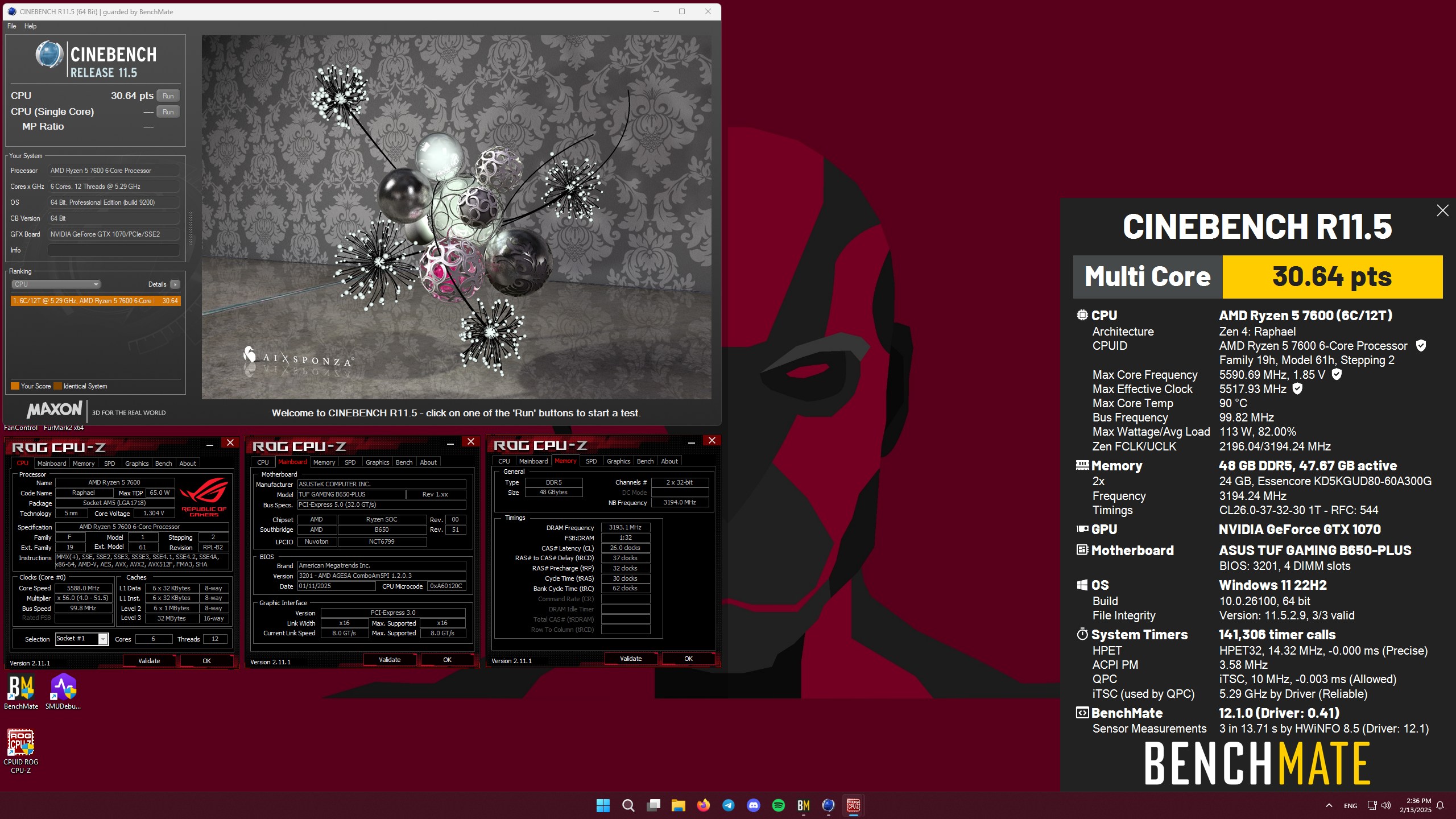Switch to SPD tab in right CPU-Z window
The width and height of the screenshot is (1456, 819).
pos(591,461)
